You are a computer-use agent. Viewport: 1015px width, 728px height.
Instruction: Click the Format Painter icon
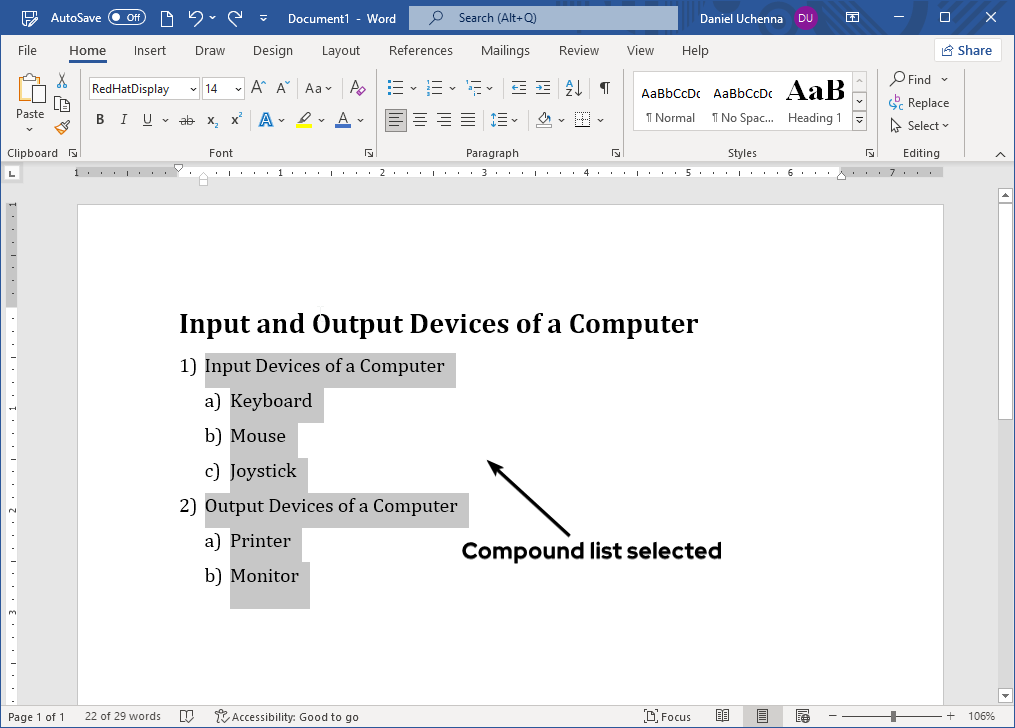tap(62, 127)
